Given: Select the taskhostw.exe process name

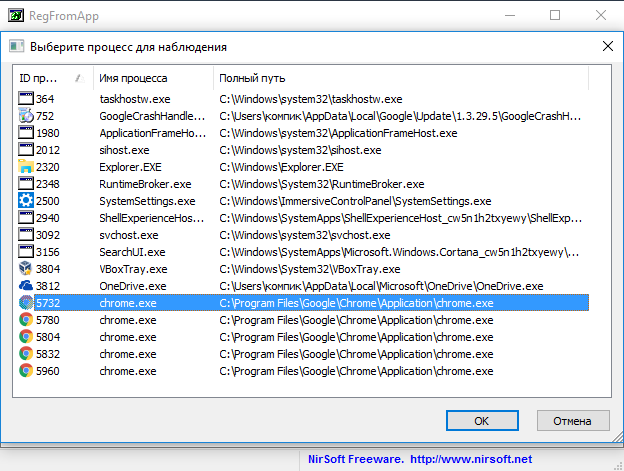Looking at the screenshot, I should [x=135, y=99].
